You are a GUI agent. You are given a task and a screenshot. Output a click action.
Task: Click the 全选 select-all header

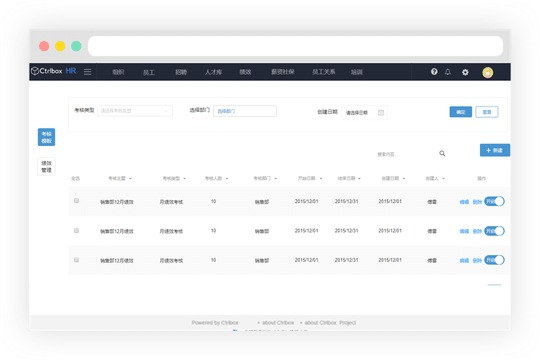pos(75,178)
